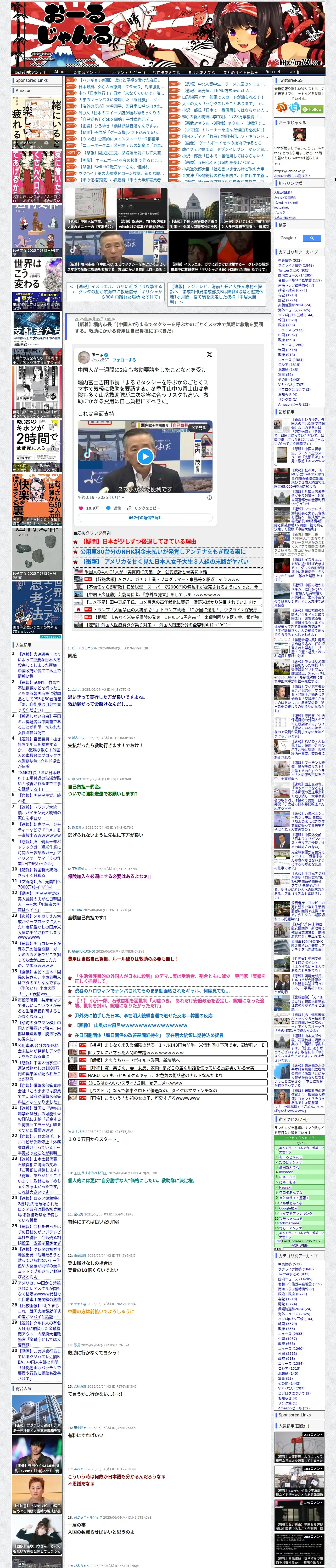Viewport: 336px width, 1568px height.
Task: Open the https://uchineko.jp profile link
Action: [x=290, y=171]
